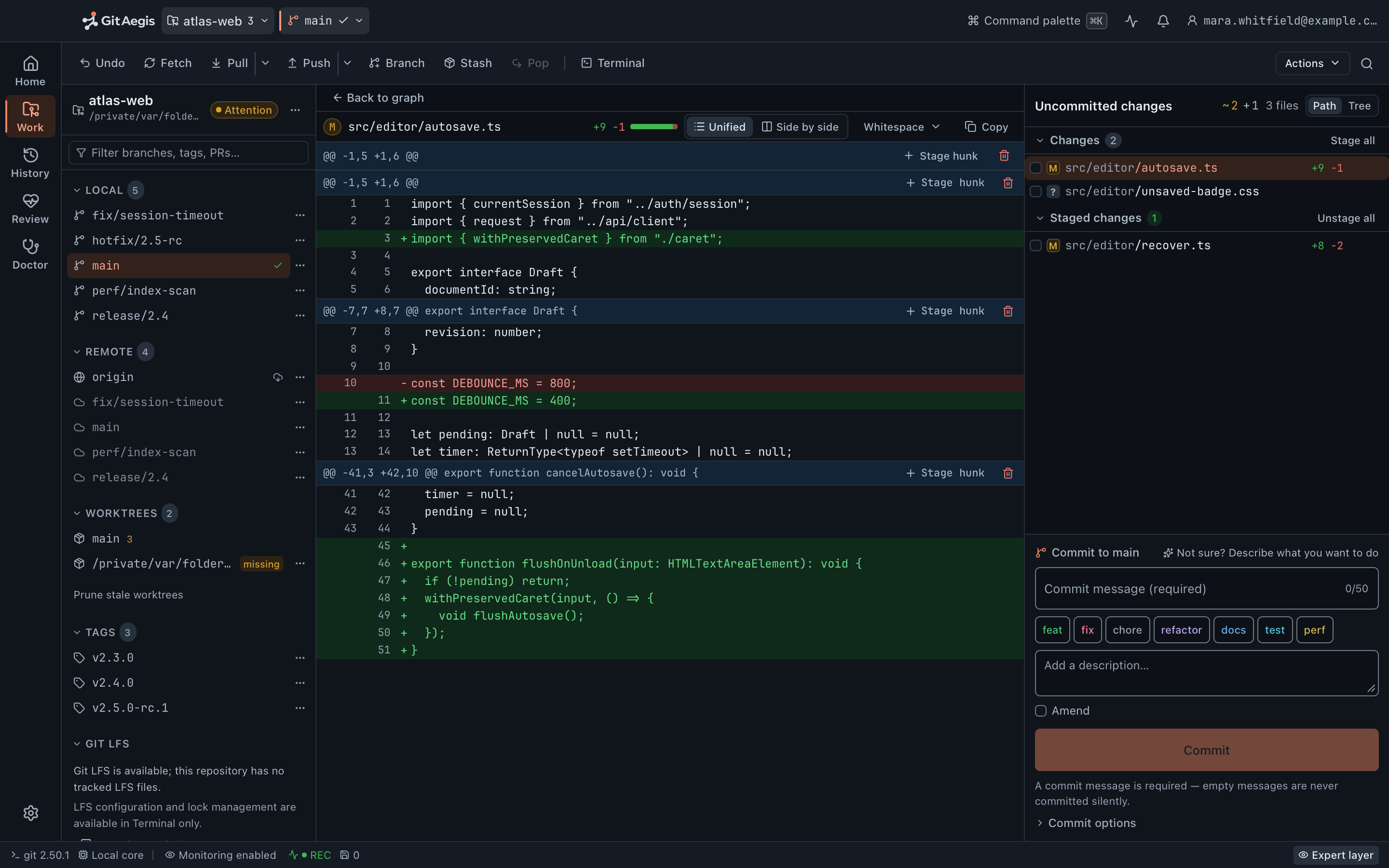Fetch origin remote via cloud icon
Image resolution: width=1389 pixels, height=868 pixels.
pos(278,377)
